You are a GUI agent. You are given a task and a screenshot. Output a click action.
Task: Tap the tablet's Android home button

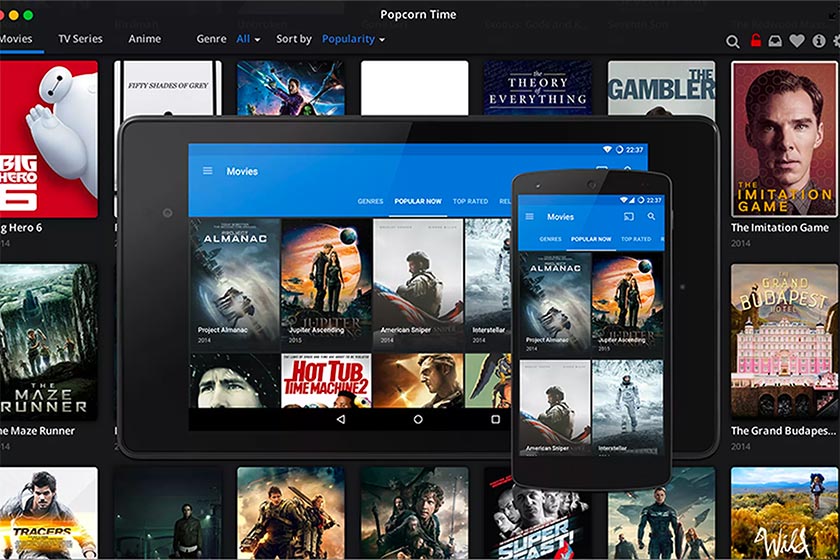(418, 419)
